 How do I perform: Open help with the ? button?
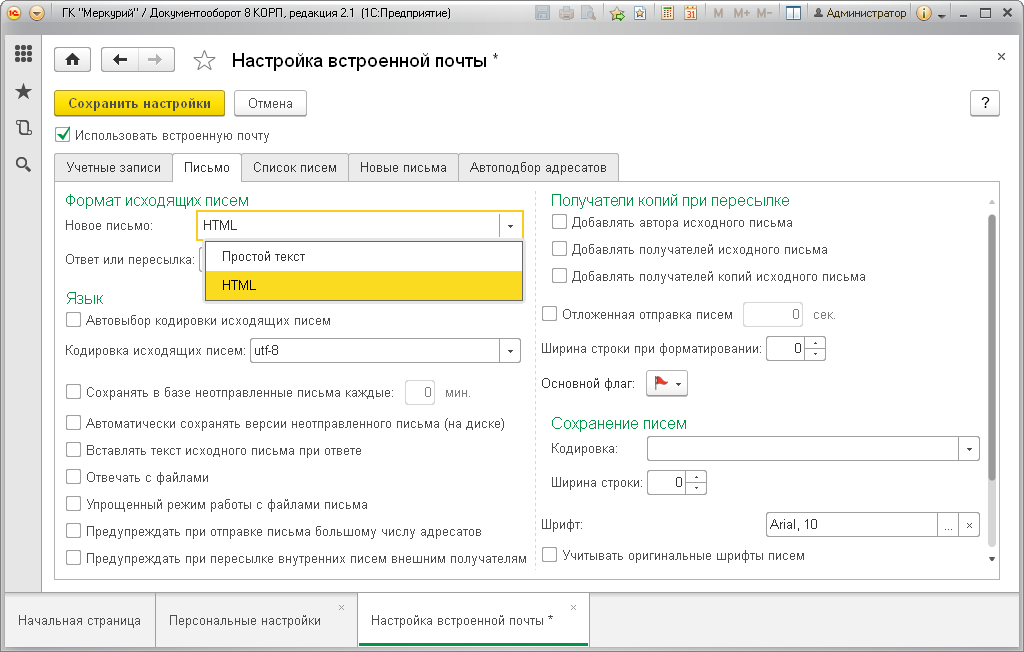coord(985,103)
